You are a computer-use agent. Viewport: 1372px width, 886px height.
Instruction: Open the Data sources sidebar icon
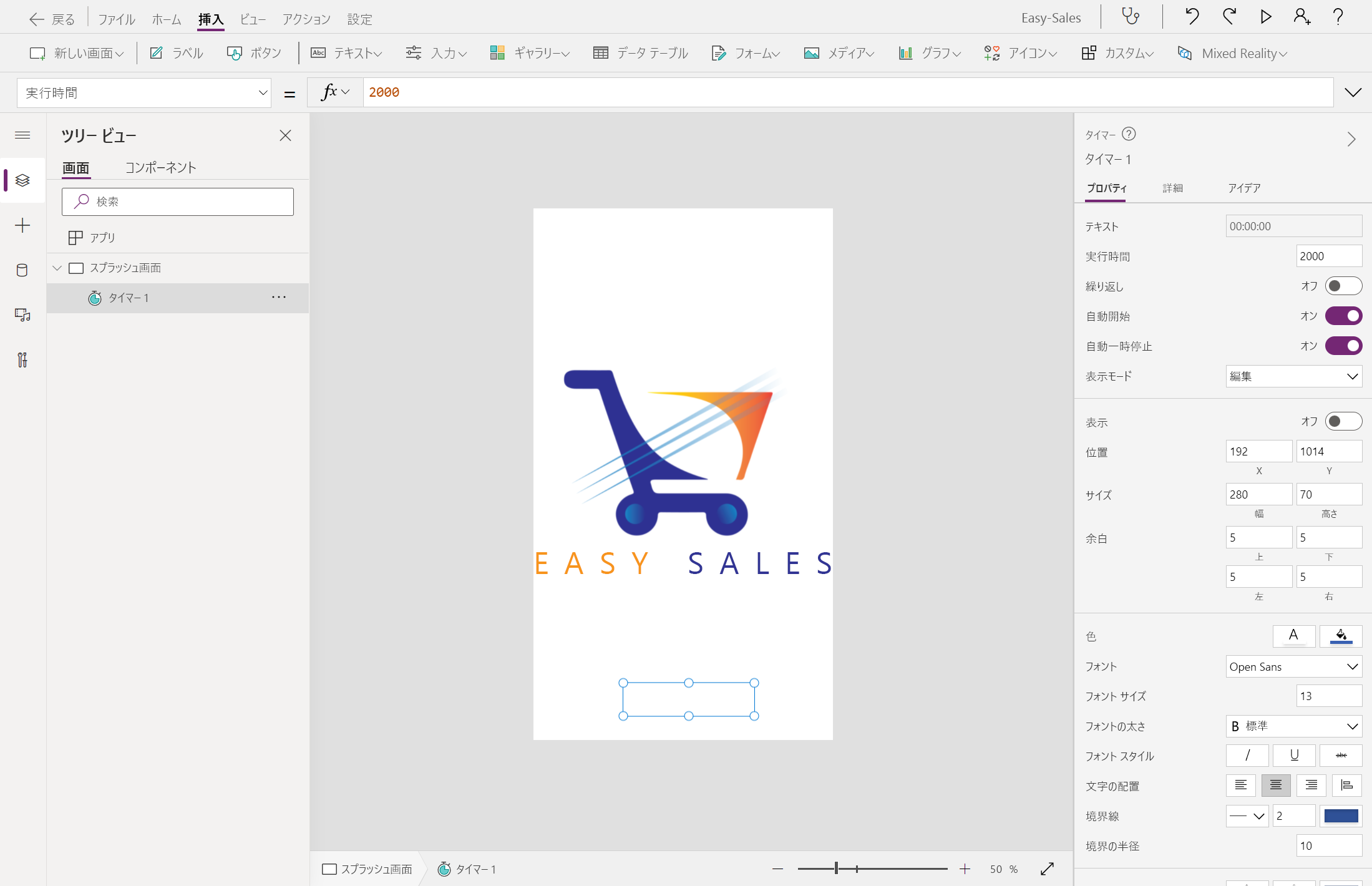pyautogui.click(x=22, y=270)
